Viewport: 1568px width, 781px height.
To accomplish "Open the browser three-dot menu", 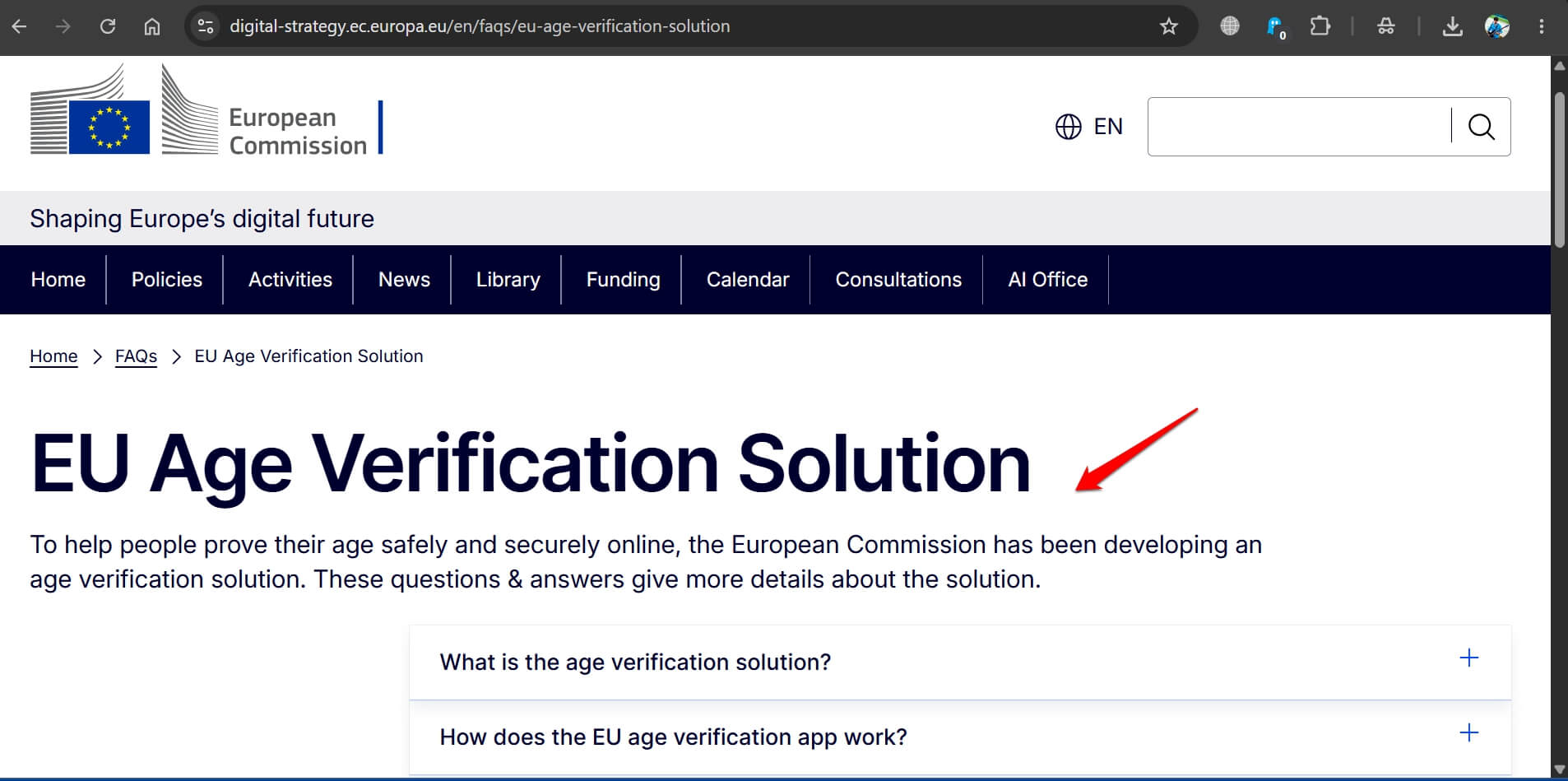I will [1542, 26].
